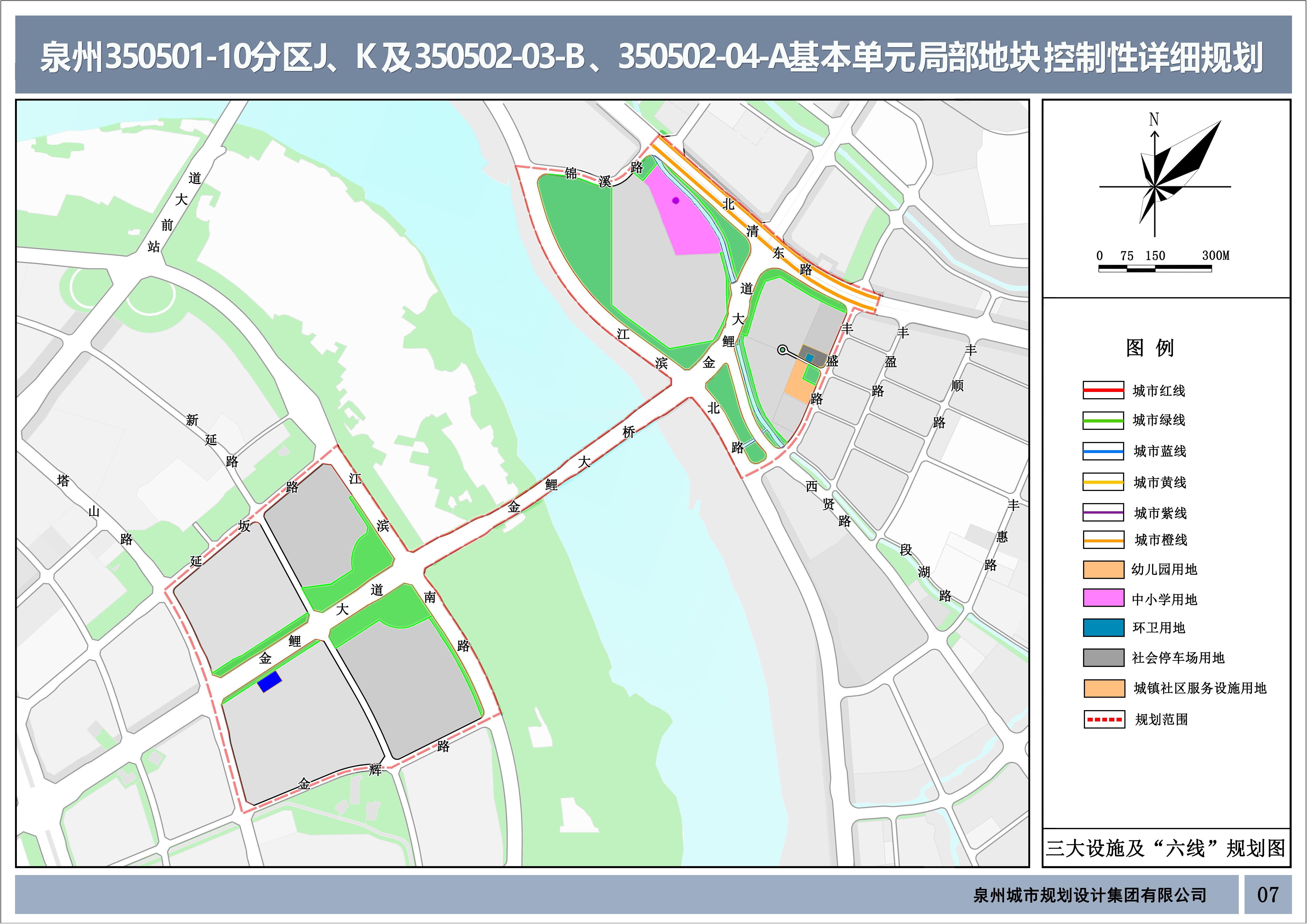Viewport: 1307px width, 924px height.
Task: Click the 盈 character of 丰盈路
Action: click(x=891, y=361)
